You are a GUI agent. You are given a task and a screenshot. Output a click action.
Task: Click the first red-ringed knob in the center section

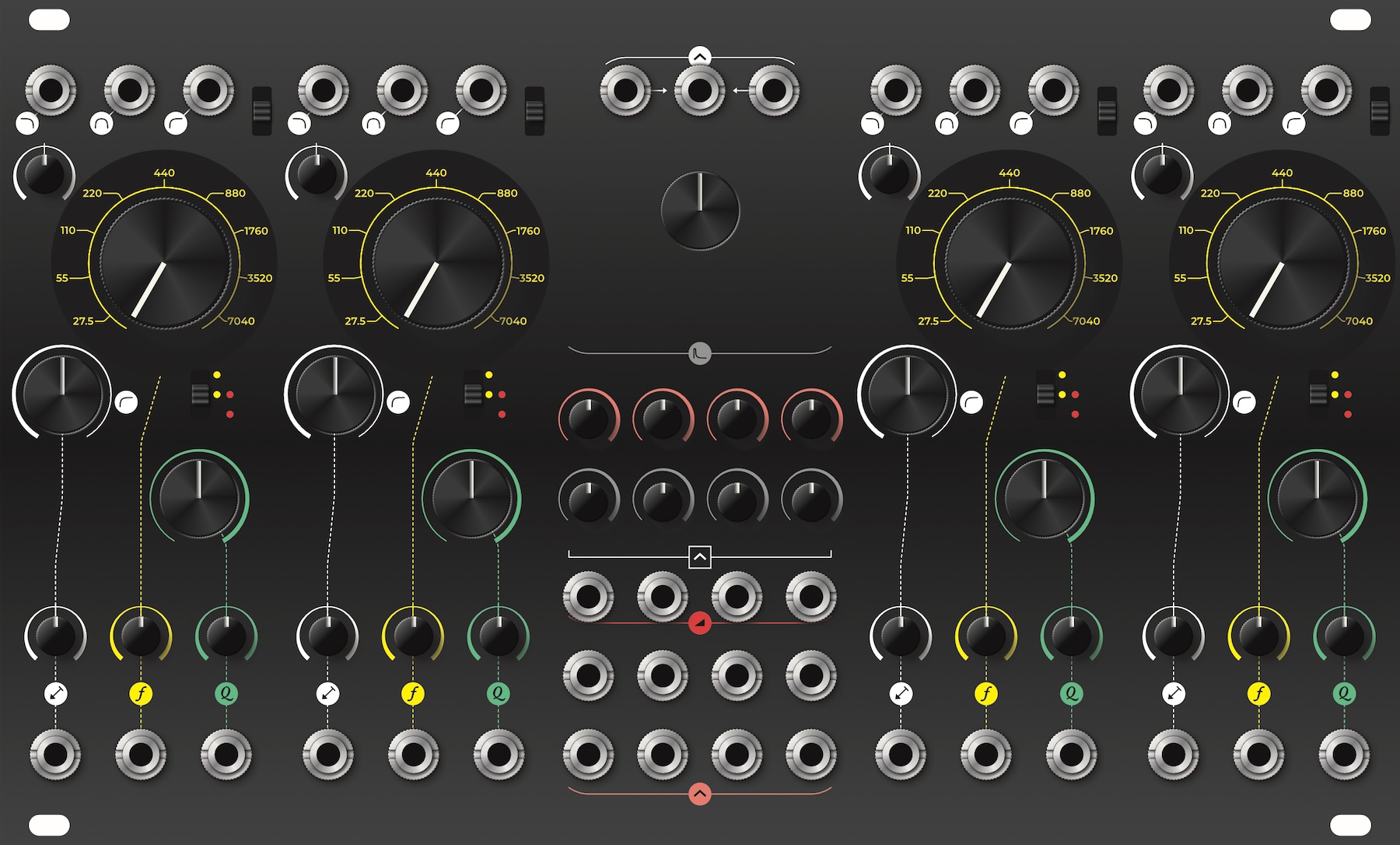click(589, 419)
